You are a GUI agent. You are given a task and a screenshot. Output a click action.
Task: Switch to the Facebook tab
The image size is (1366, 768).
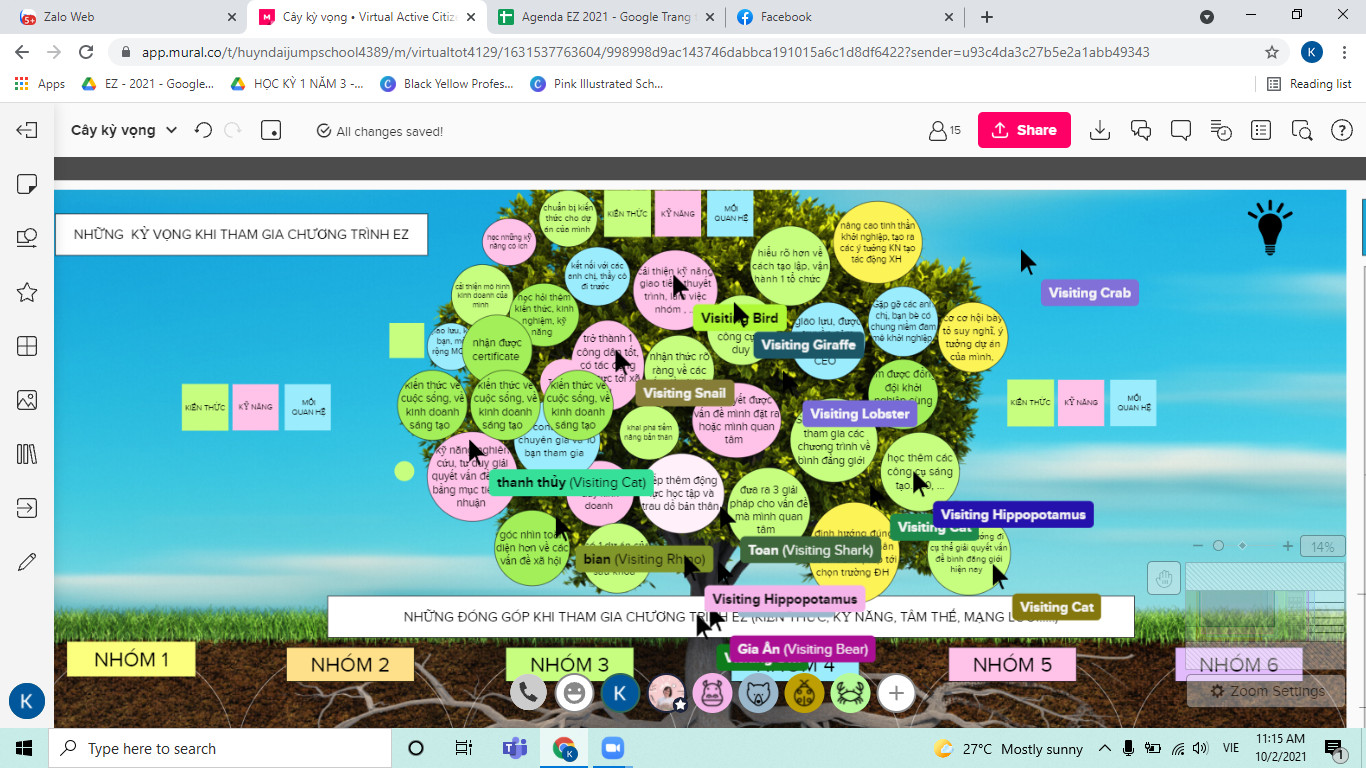[845, 17]
